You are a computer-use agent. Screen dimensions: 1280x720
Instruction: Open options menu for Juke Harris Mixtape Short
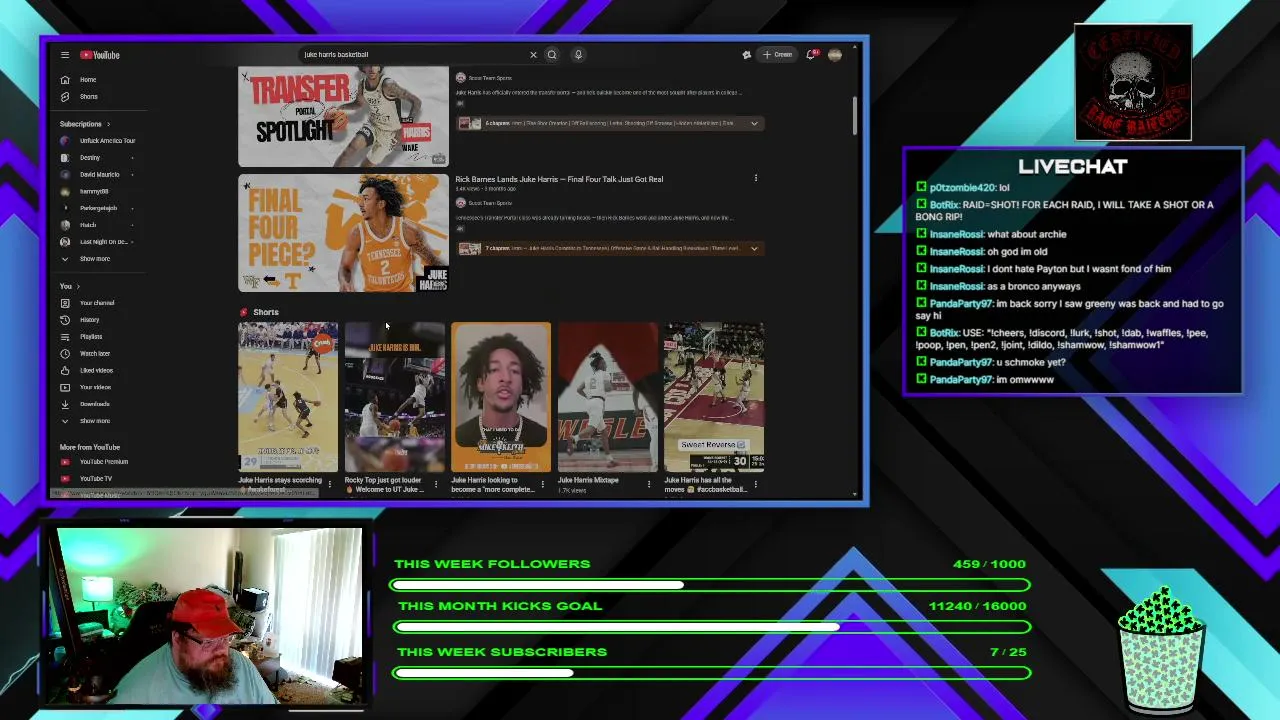pyautogui.click(x=649, y=484)
